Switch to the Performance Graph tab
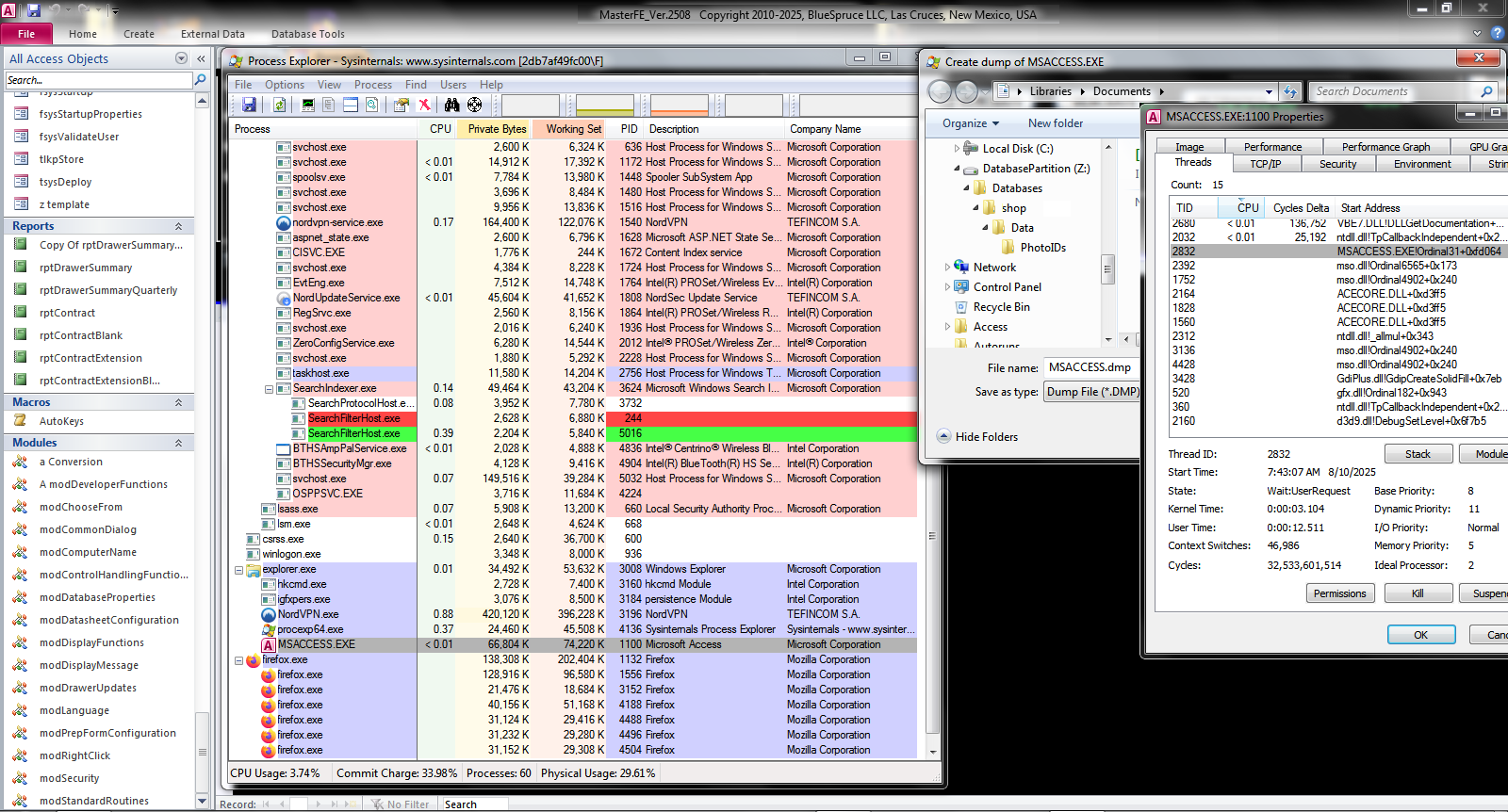This screenshot has height=812, width=1508. [x=1385, y=147]
